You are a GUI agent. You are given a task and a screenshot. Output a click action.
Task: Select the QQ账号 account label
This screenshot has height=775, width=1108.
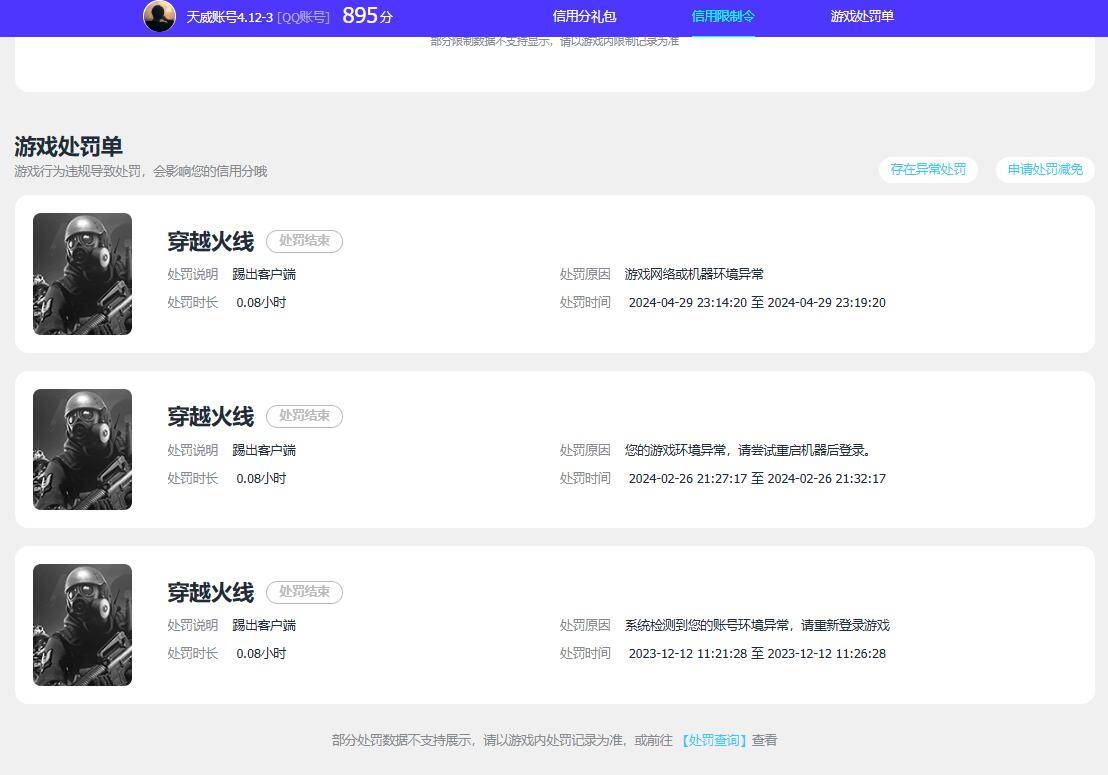point(303,17)
